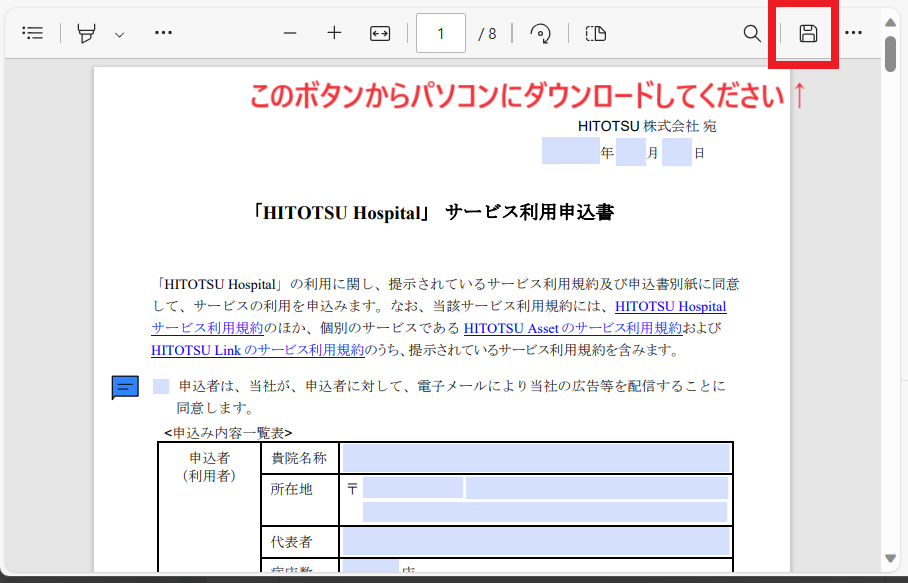Viewport: 908px width, 583px height.
Task: Open the HITOTSU Hospital terms link
Action: pyautogui.click(x=670, y=306)
